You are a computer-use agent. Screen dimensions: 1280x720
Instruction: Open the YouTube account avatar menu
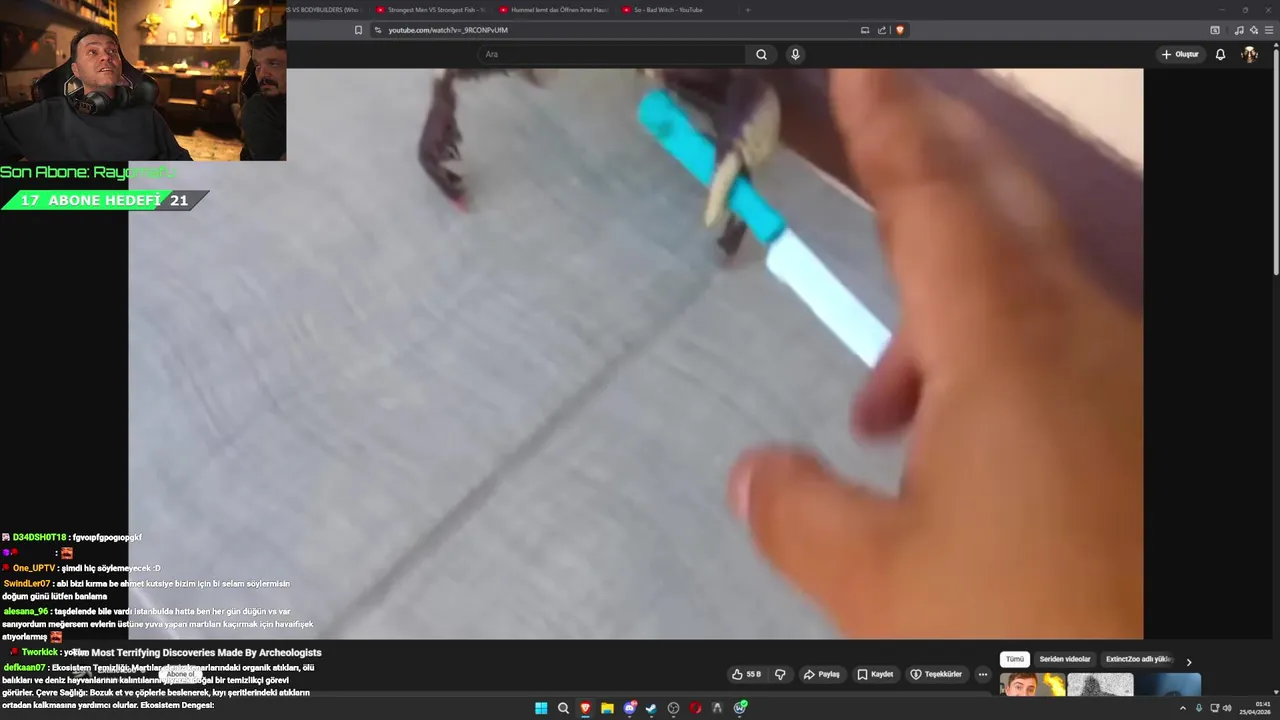pyautogui.click(x=1249, y=54)
